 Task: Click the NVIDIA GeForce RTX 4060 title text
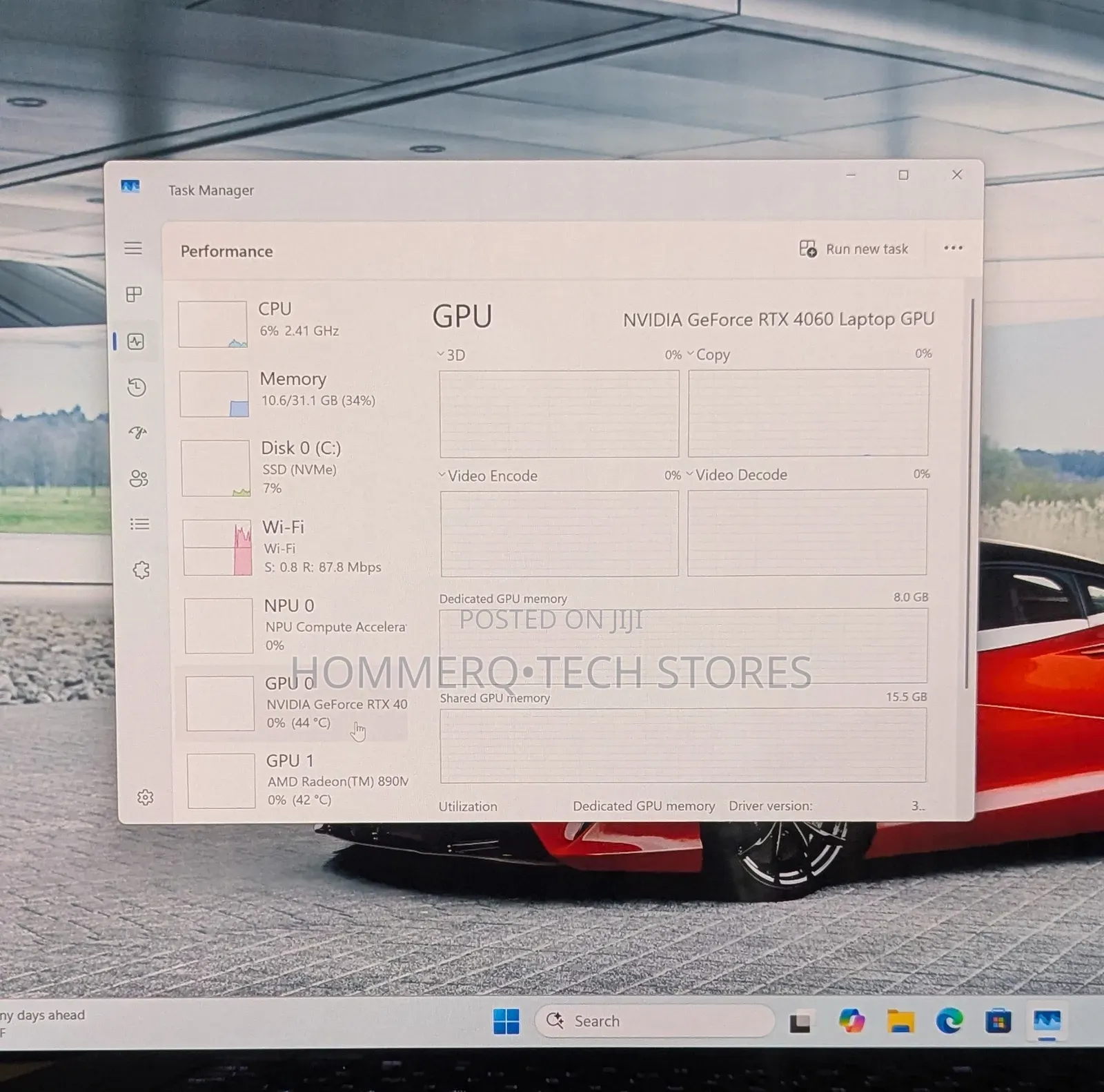coord(778,320)
